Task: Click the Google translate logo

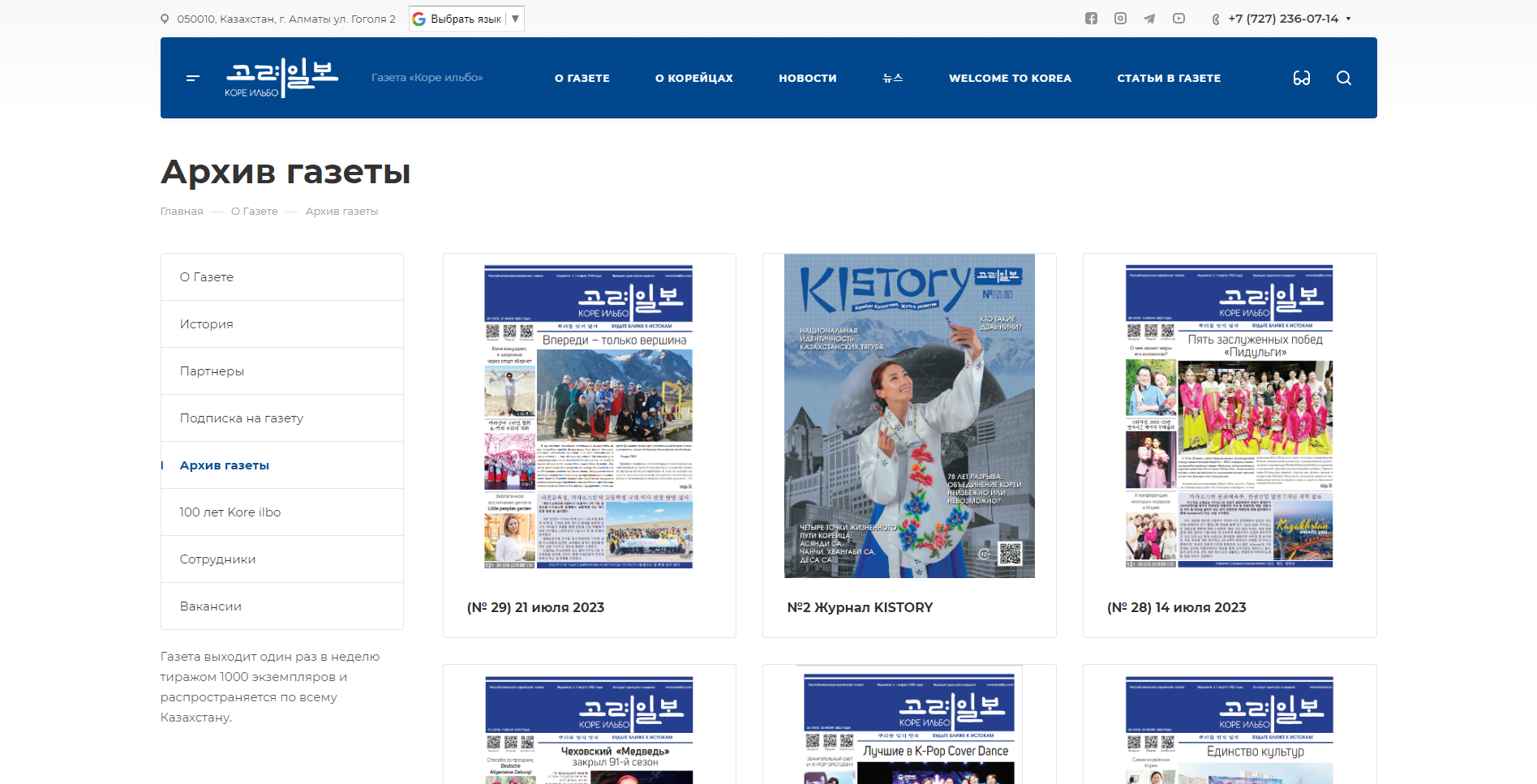Action: click(x=419, y=19)
